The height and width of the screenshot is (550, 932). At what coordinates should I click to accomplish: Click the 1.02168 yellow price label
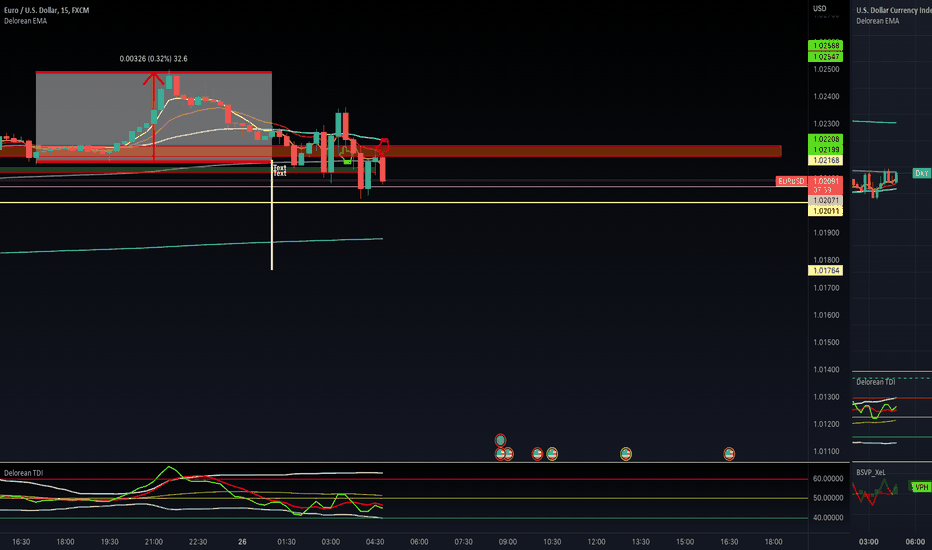[826, 161]
